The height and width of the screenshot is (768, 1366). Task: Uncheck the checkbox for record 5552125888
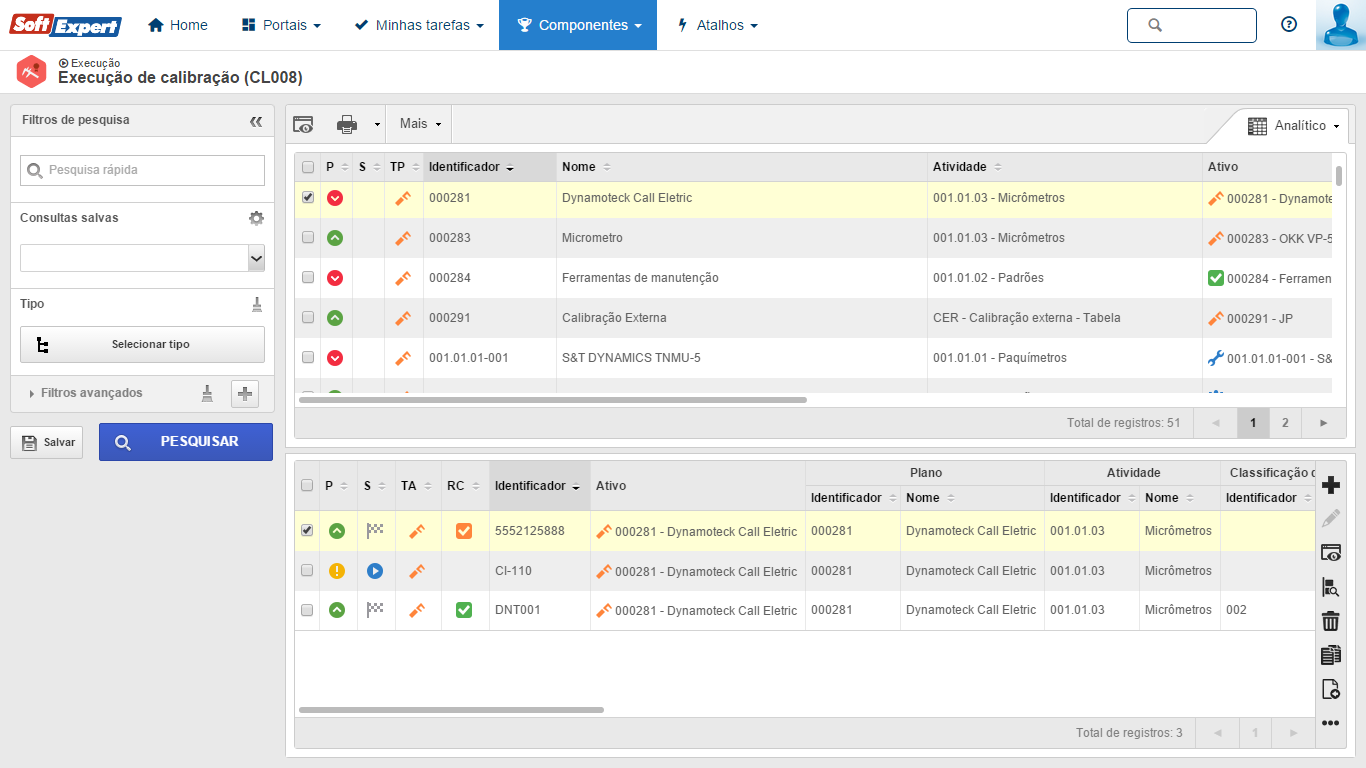click(x=308, y=531)
